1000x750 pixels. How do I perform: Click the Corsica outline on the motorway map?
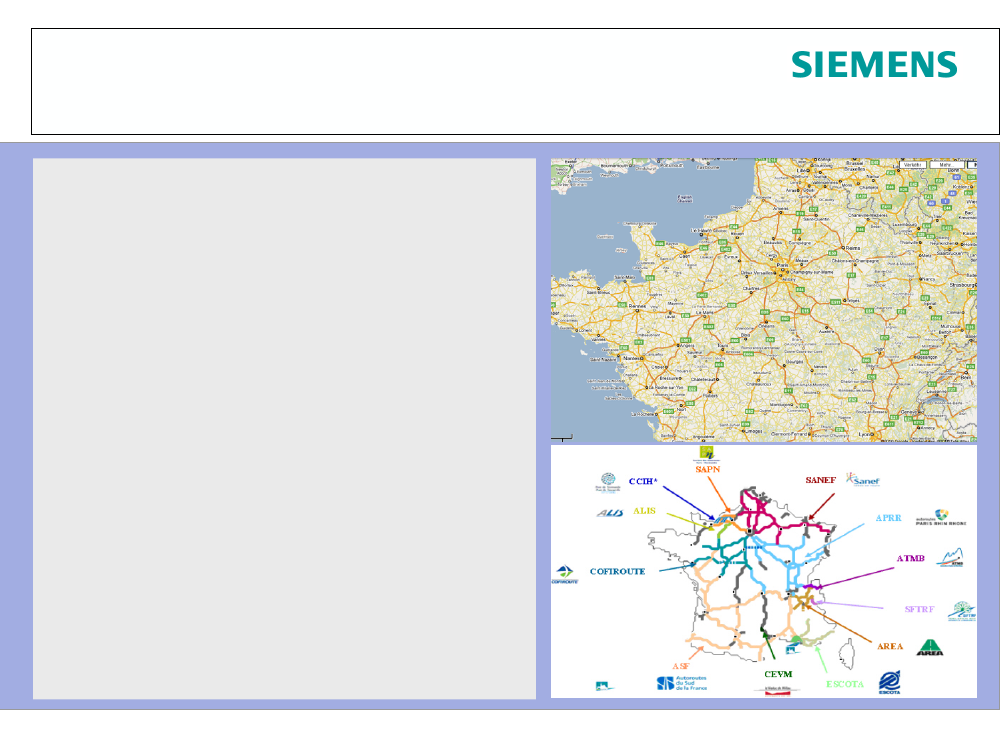tap(846, 654)
